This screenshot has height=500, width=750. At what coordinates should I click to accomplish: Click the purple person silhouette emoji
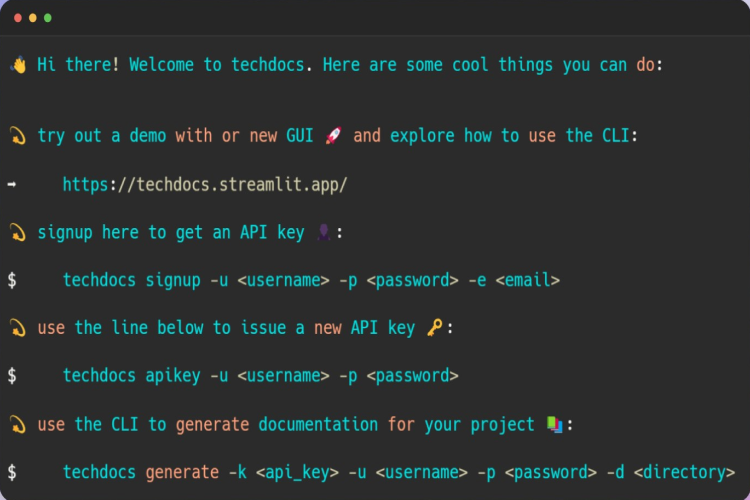point(324,232)
